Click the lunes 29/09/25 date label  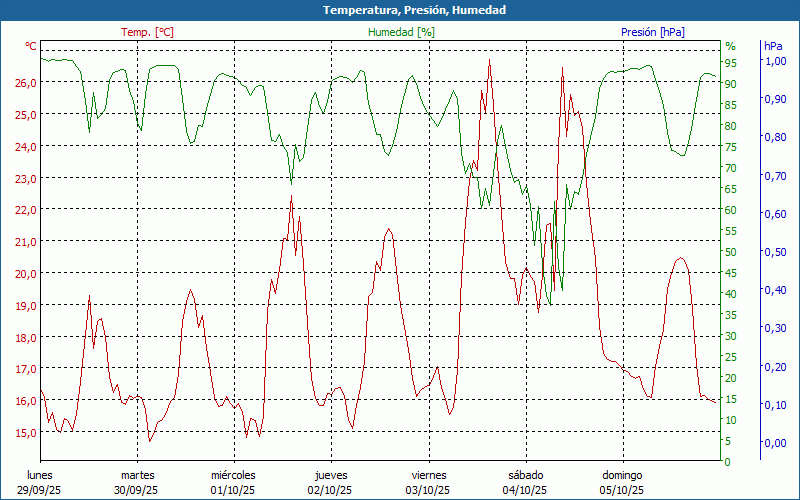point(40,483)
